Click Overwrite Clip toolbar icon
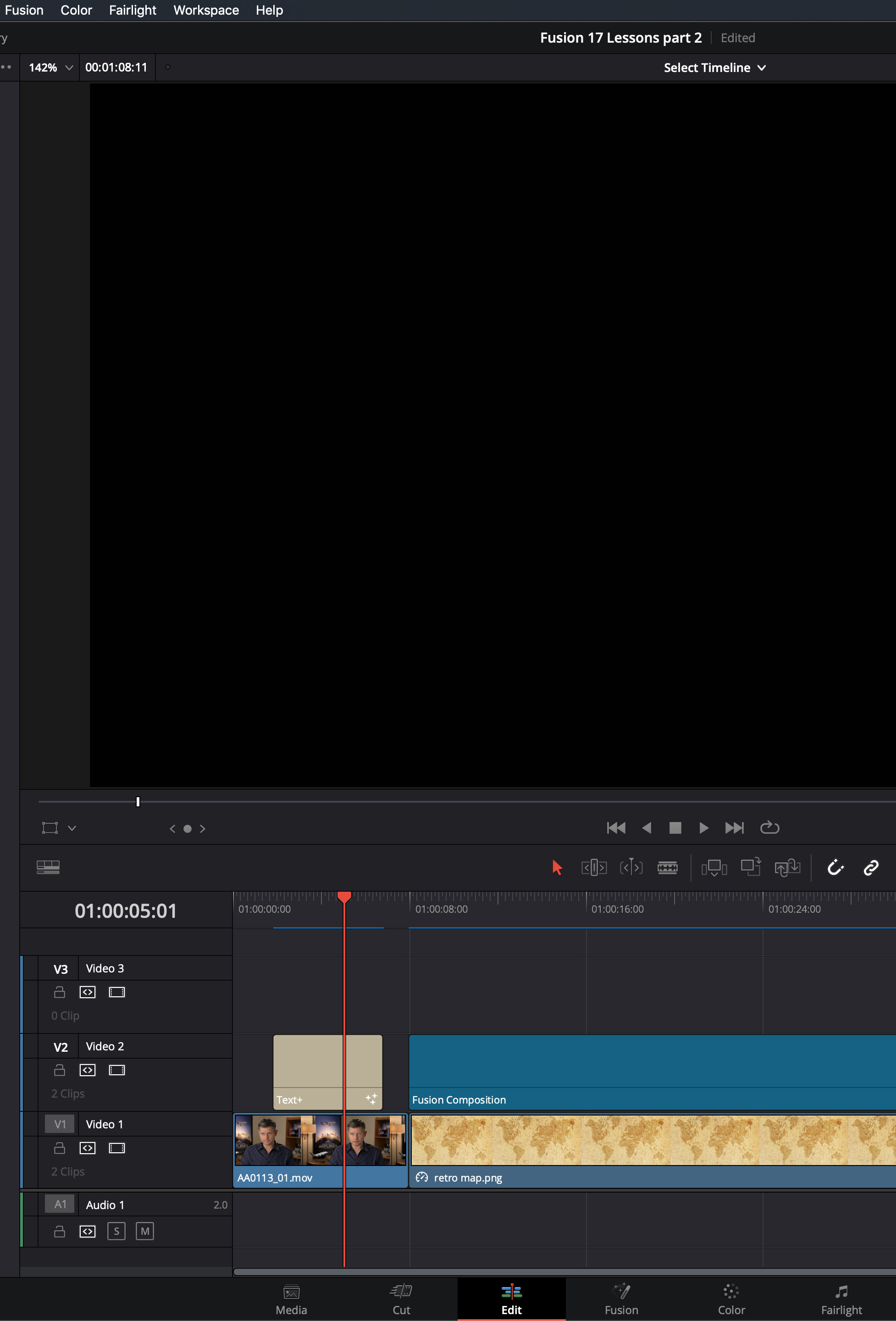Screen dimensions: 896x1321 point(751,867)
